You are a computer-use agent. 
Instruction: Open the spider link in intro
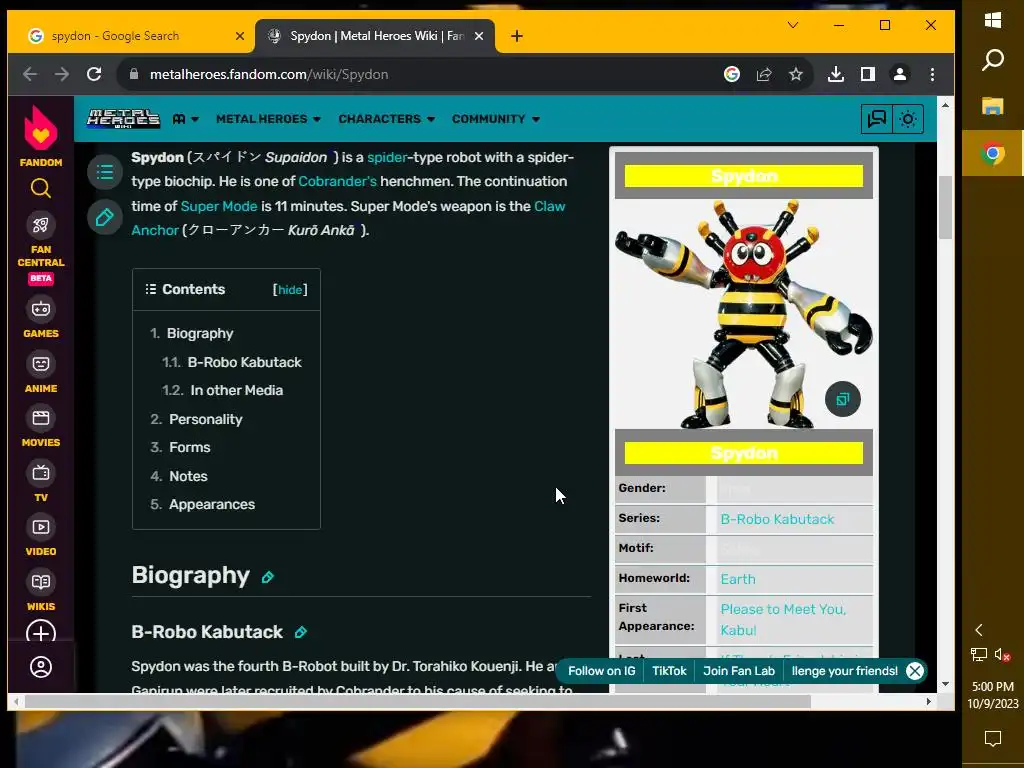click(x=387, y=157)
